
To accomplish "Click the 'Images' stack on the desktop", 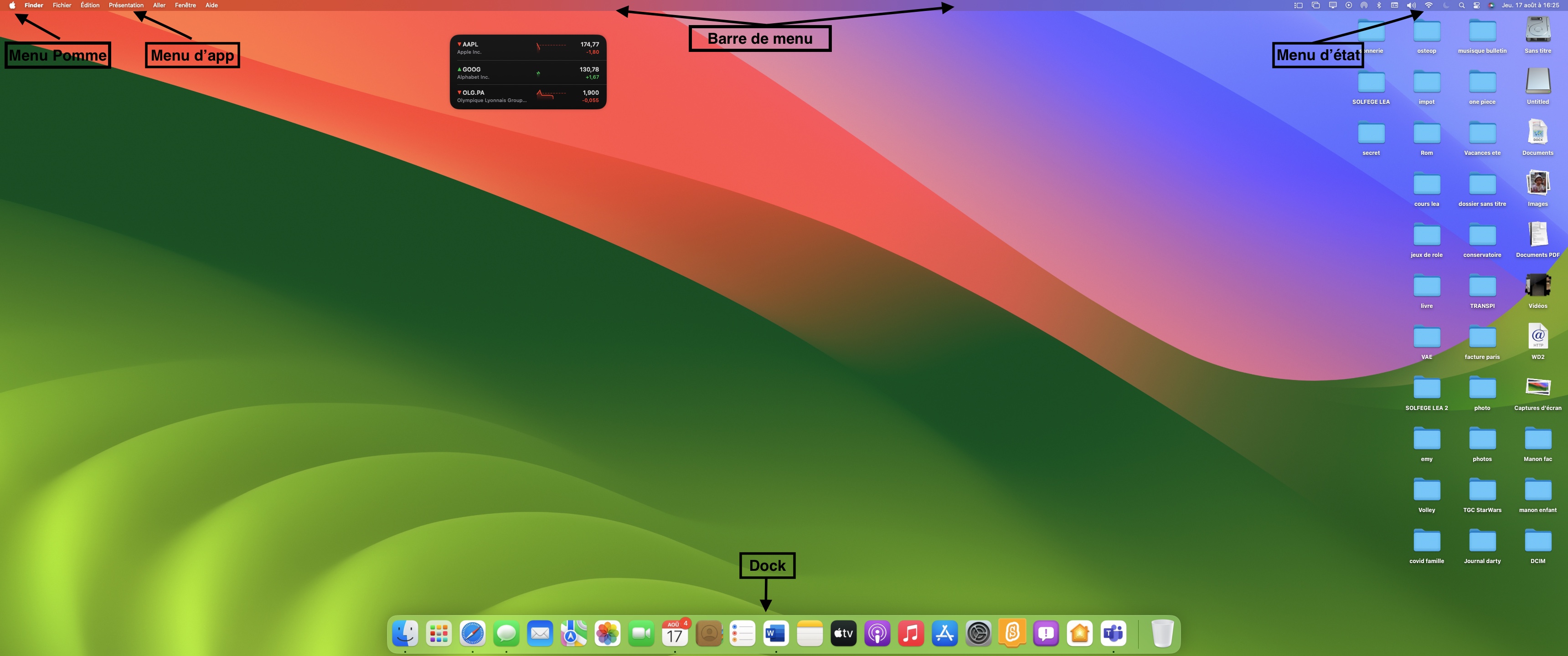I will click(x=1537, y=188).
